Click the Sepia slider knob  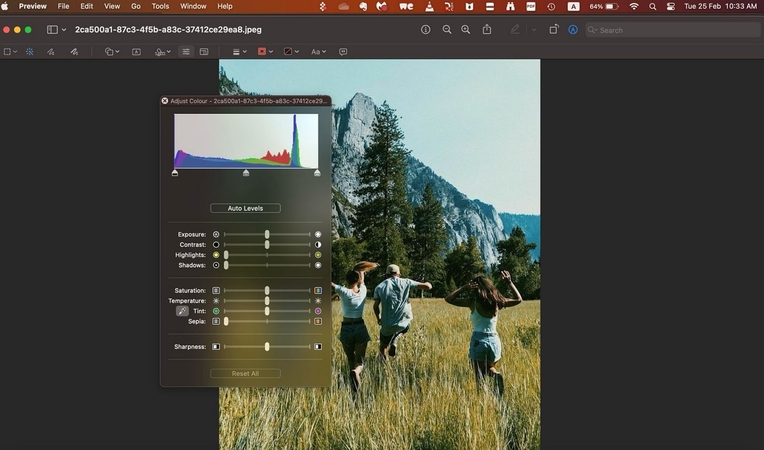pyautogui.click(x=226, y=321)
